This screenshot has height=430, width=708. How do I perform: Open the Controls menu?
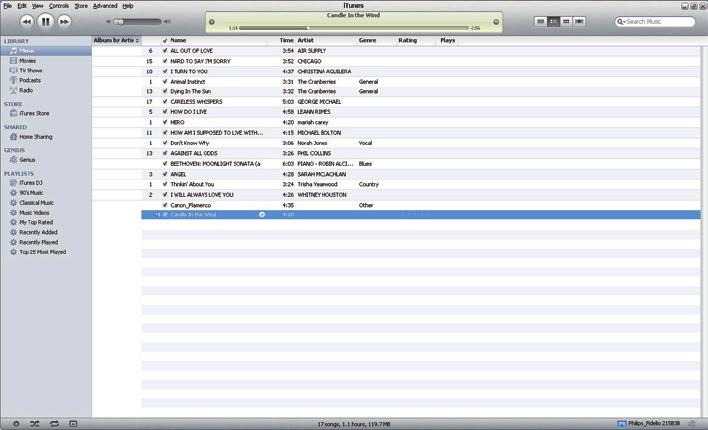click(59, 6)
